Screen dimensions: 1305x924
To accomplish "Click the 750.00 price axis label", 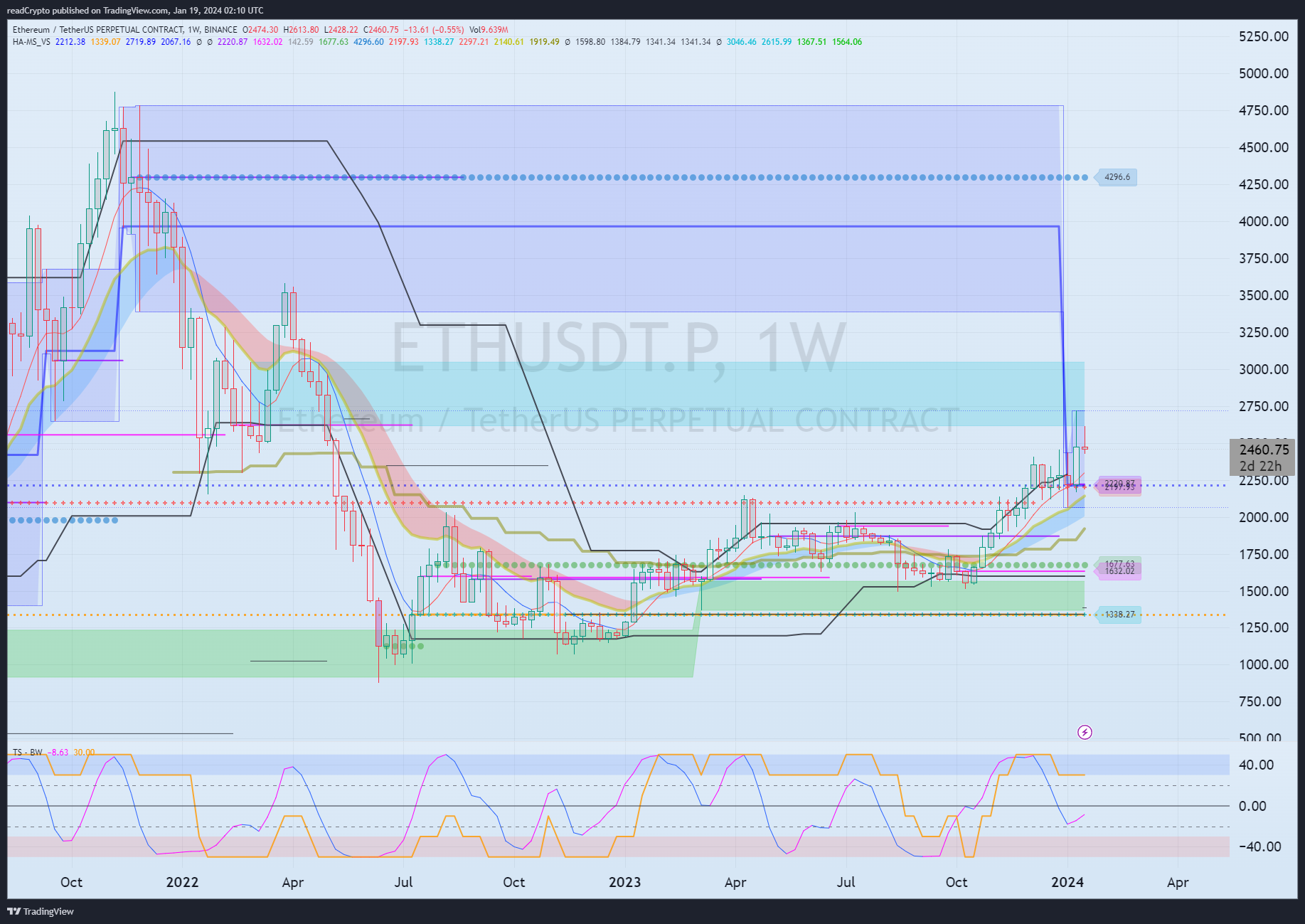I will coord(1260,701).
